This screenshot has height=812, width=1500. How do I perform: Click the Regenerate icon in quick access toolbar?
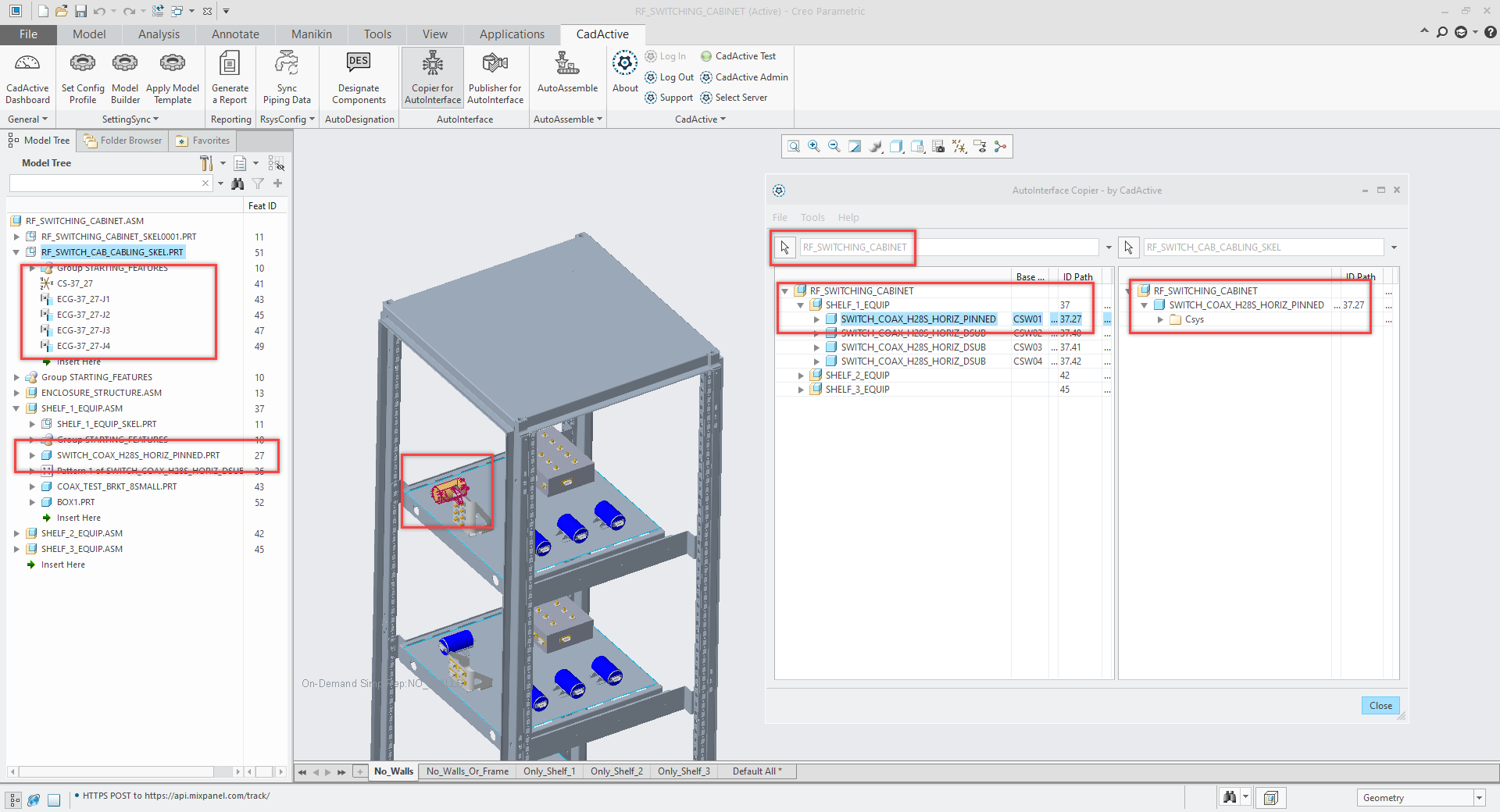158,11
